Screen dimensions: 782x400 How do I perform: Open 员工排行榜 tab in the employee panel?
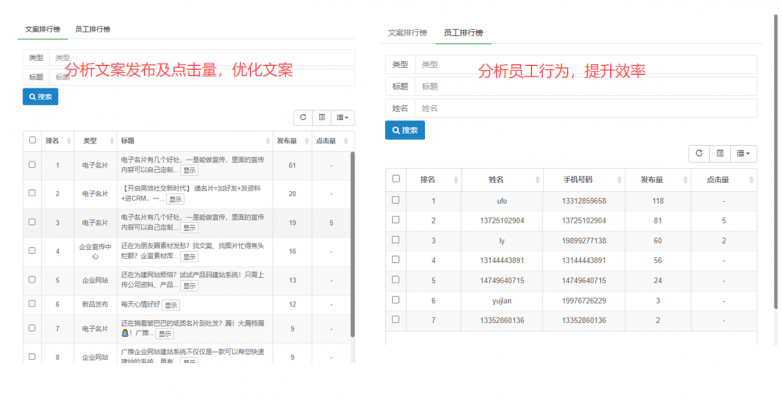[x=463, y=33]
